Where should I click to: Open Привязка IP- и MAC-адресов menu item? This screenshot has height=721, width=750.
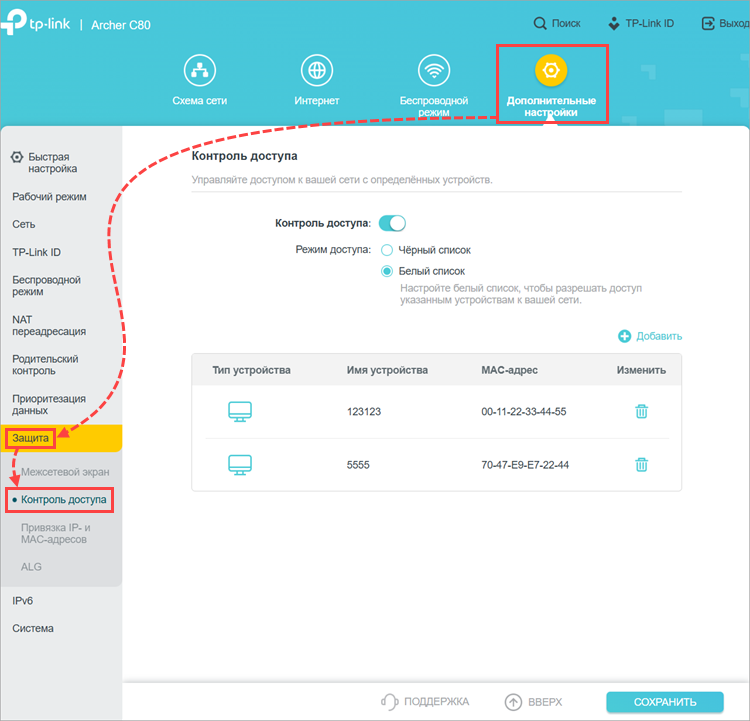[x=68, y=532]
